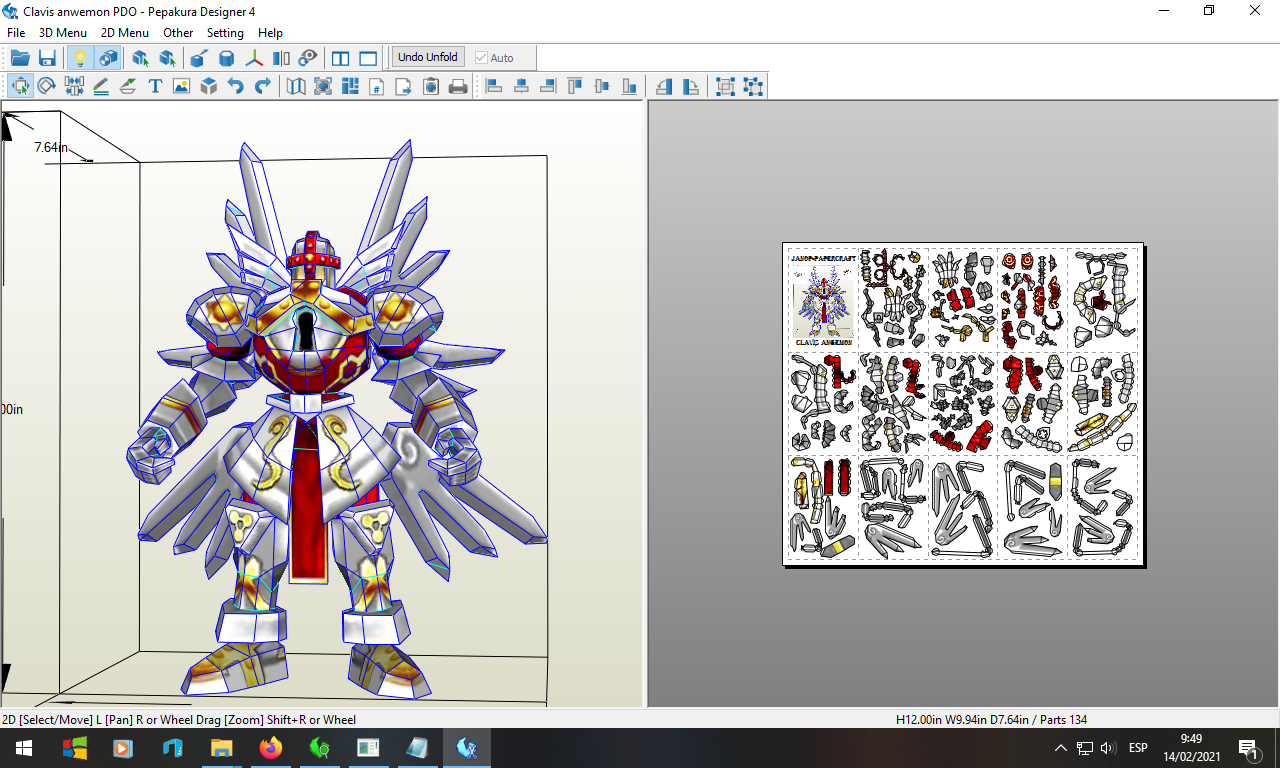Open the File menu
Image resolution: width=1280 pixels, height=768 pixels.
16,33
